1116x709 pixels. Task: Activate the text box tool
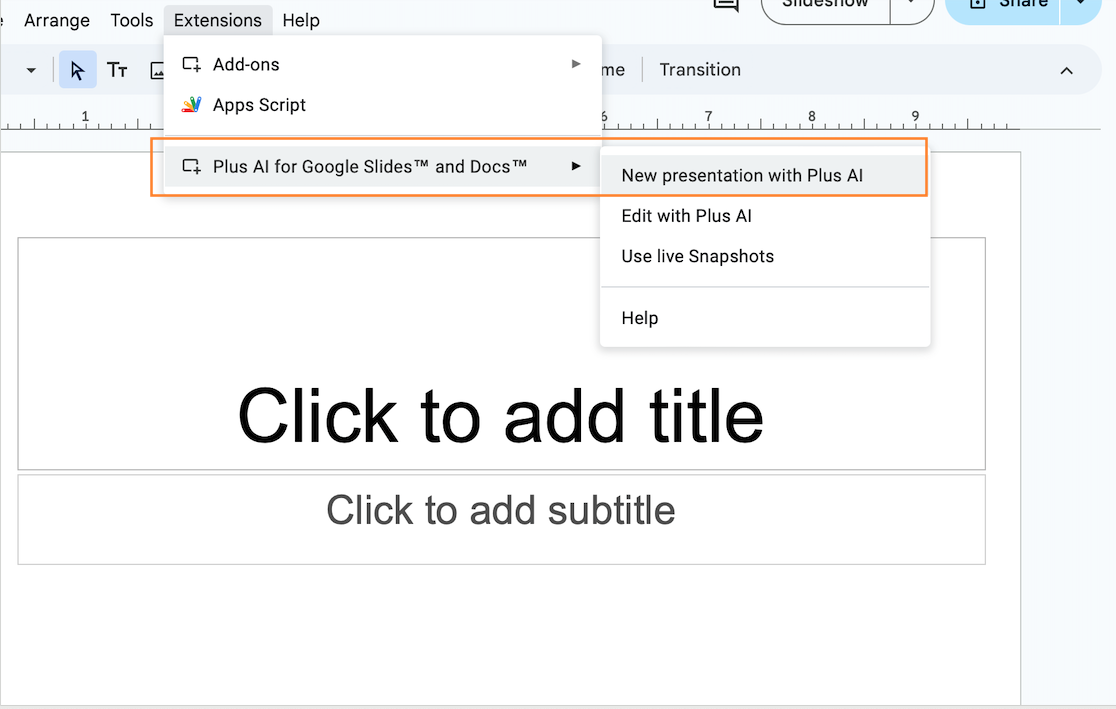pos(117,70)
